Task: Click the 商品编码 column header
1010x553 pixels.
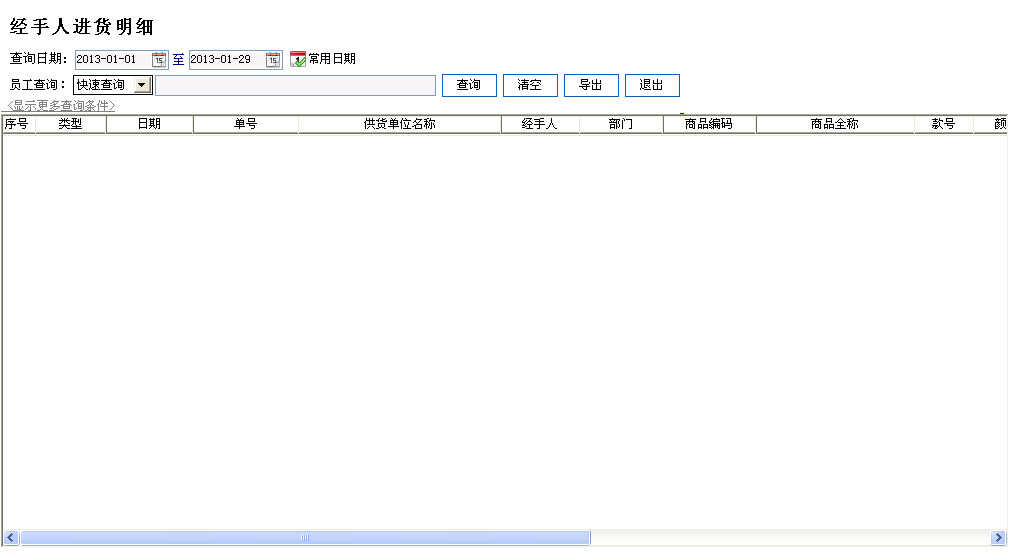Action: click(x=709, y=124)
